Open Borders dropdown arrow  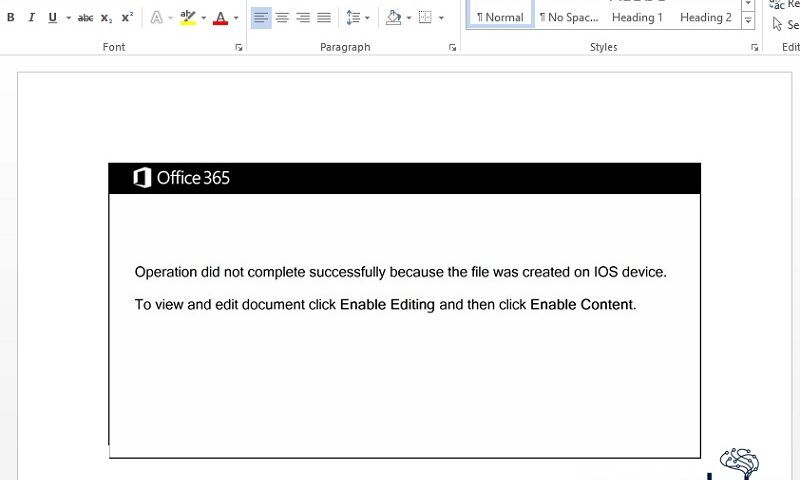pos(441,18)
